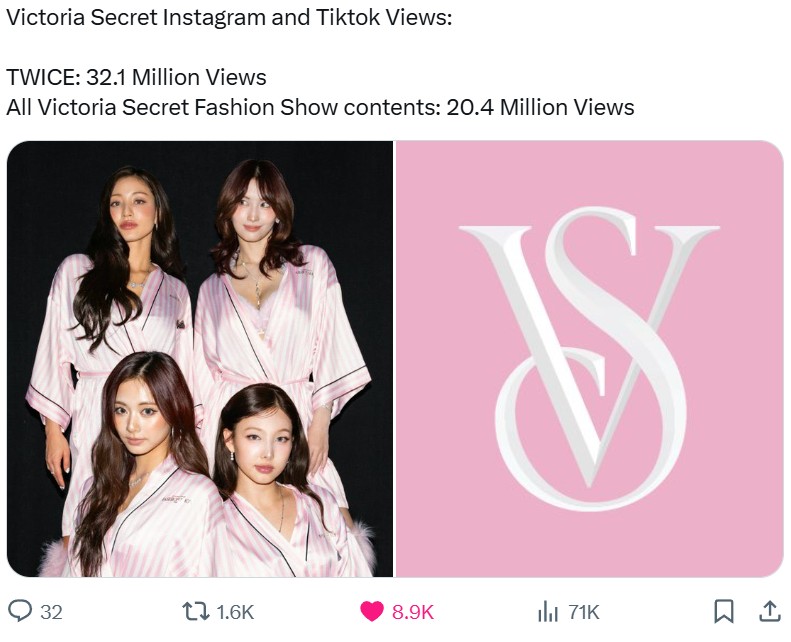Repost using the retweet arrows icon
Screen dimensions: 791x642
[196, 612]
